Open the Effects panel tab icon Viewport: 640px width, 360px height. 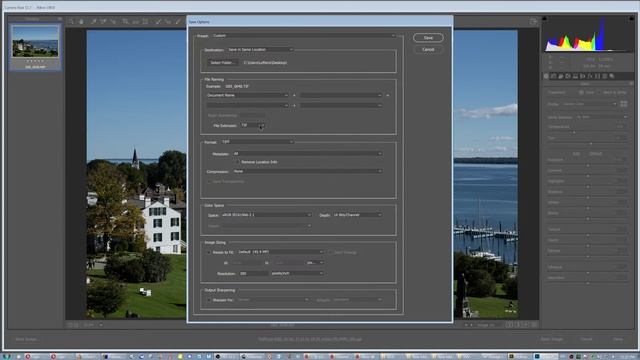(590, 76)
